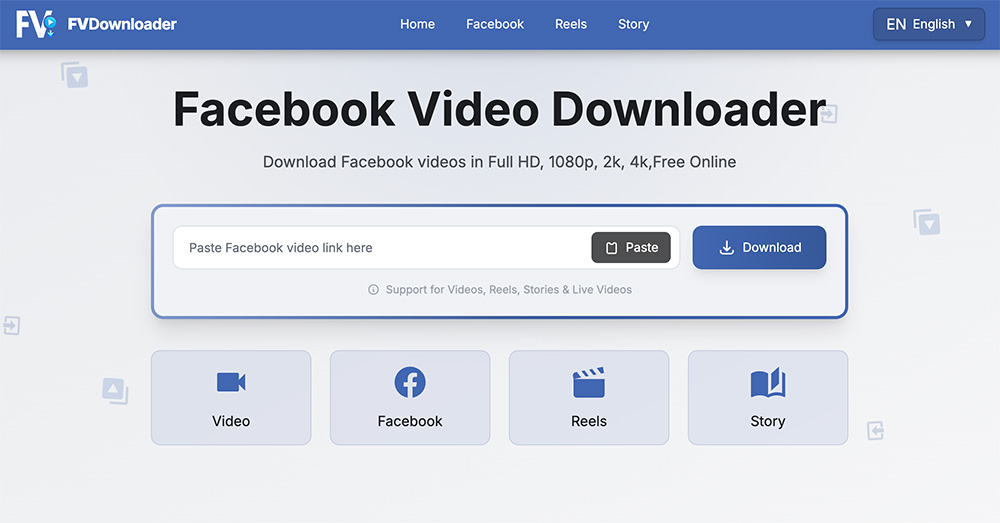The height and width of the screenshot is (523, 1000).
Task: Select the Video camera icon card
Action: coord(231,382)
